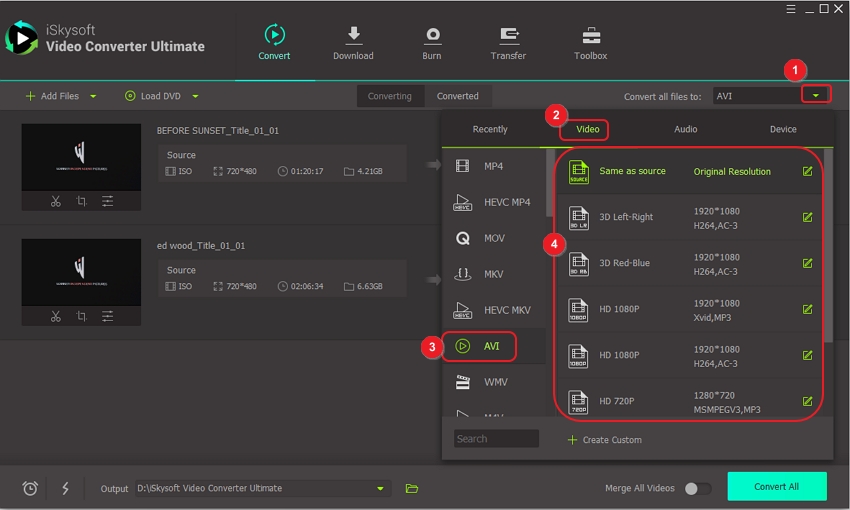Open the schedule alarm clock icon
Viewport: 850px width, 510px height.
coord(30,488)
